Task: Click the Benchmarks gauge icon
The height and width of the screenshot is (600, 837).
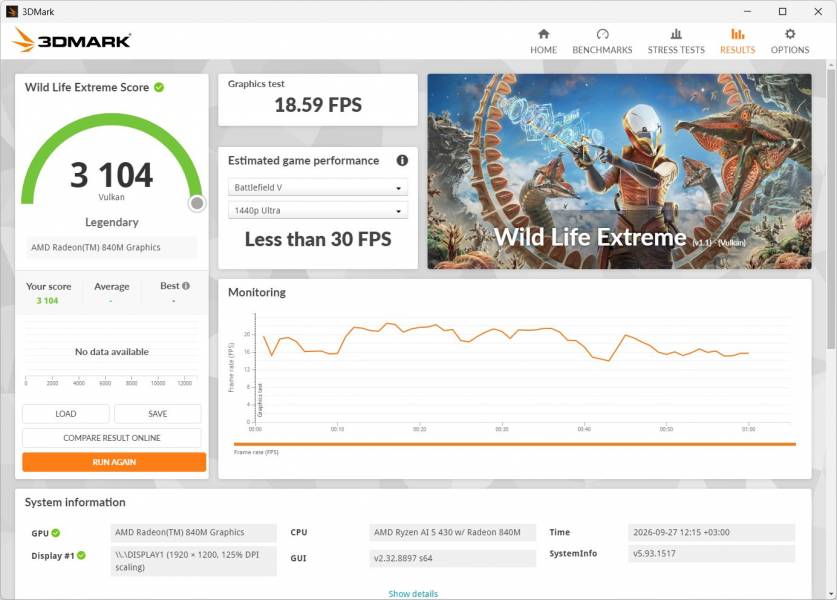Action: [x=602, y=34]
